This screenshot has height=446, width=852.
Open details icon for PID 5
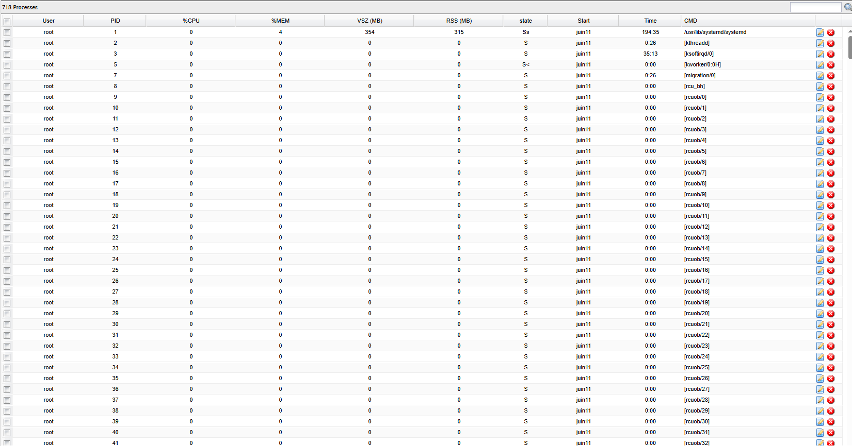click(820, 65)
